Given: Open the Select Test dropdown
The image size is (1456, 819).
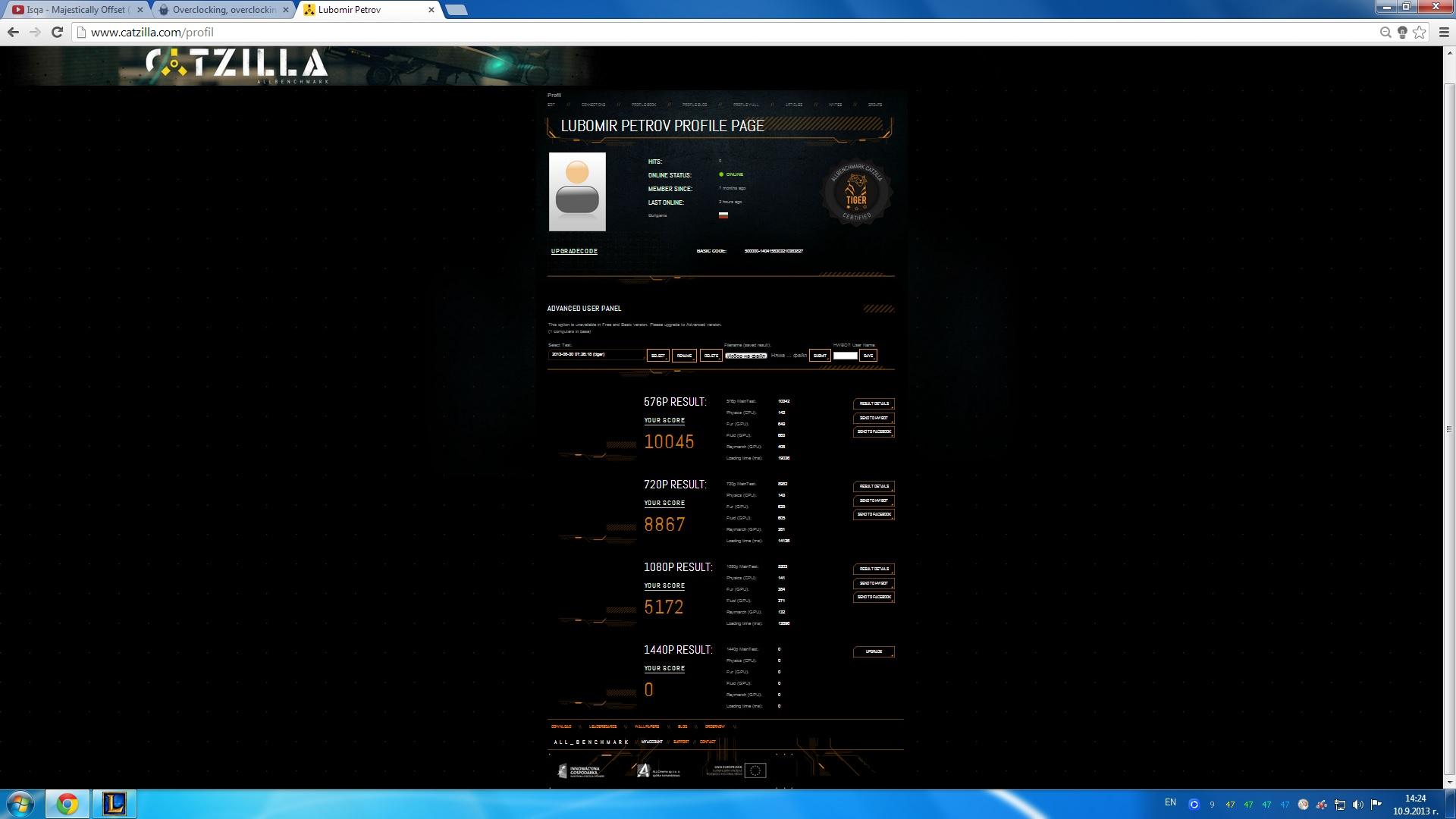Looking at the screenshot, I should click(597, 355).
